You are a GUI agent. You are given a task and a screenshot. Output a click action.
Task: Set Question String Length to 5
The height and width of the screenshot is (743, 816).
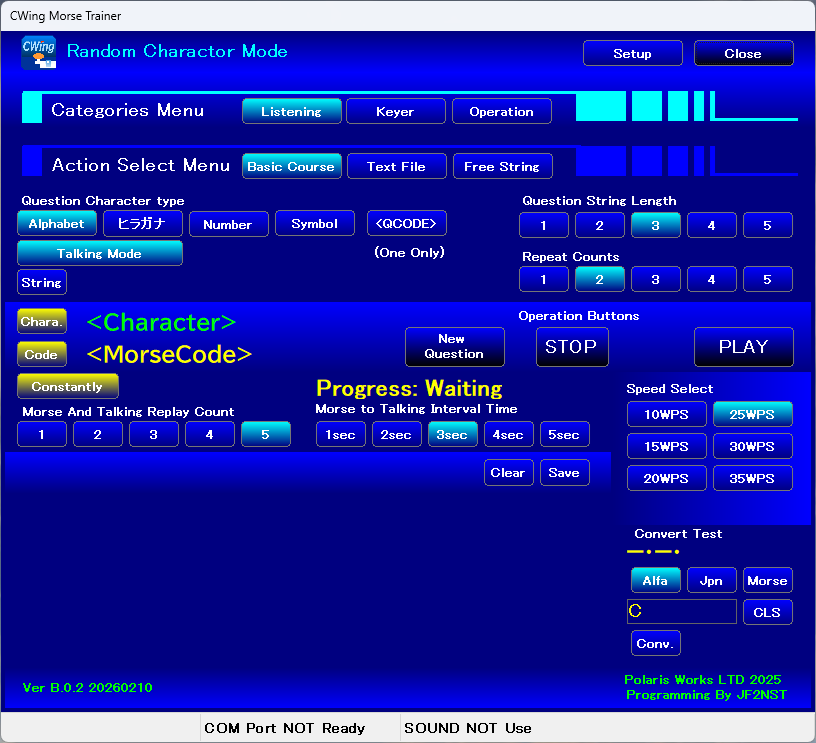pos(767,226)
